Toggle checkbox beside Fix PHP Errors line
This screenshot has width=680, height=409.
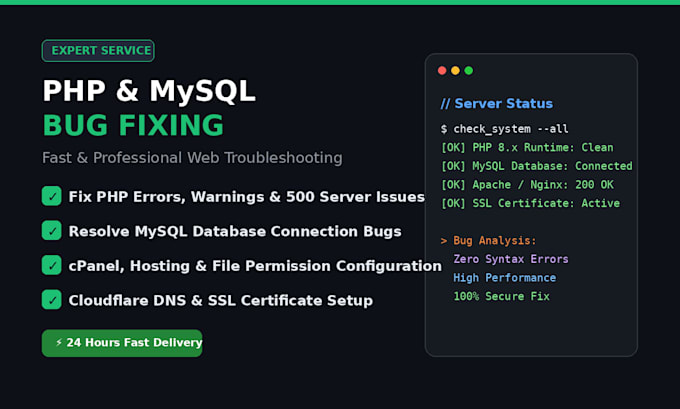pyautogui.click(x=52, y=196)
